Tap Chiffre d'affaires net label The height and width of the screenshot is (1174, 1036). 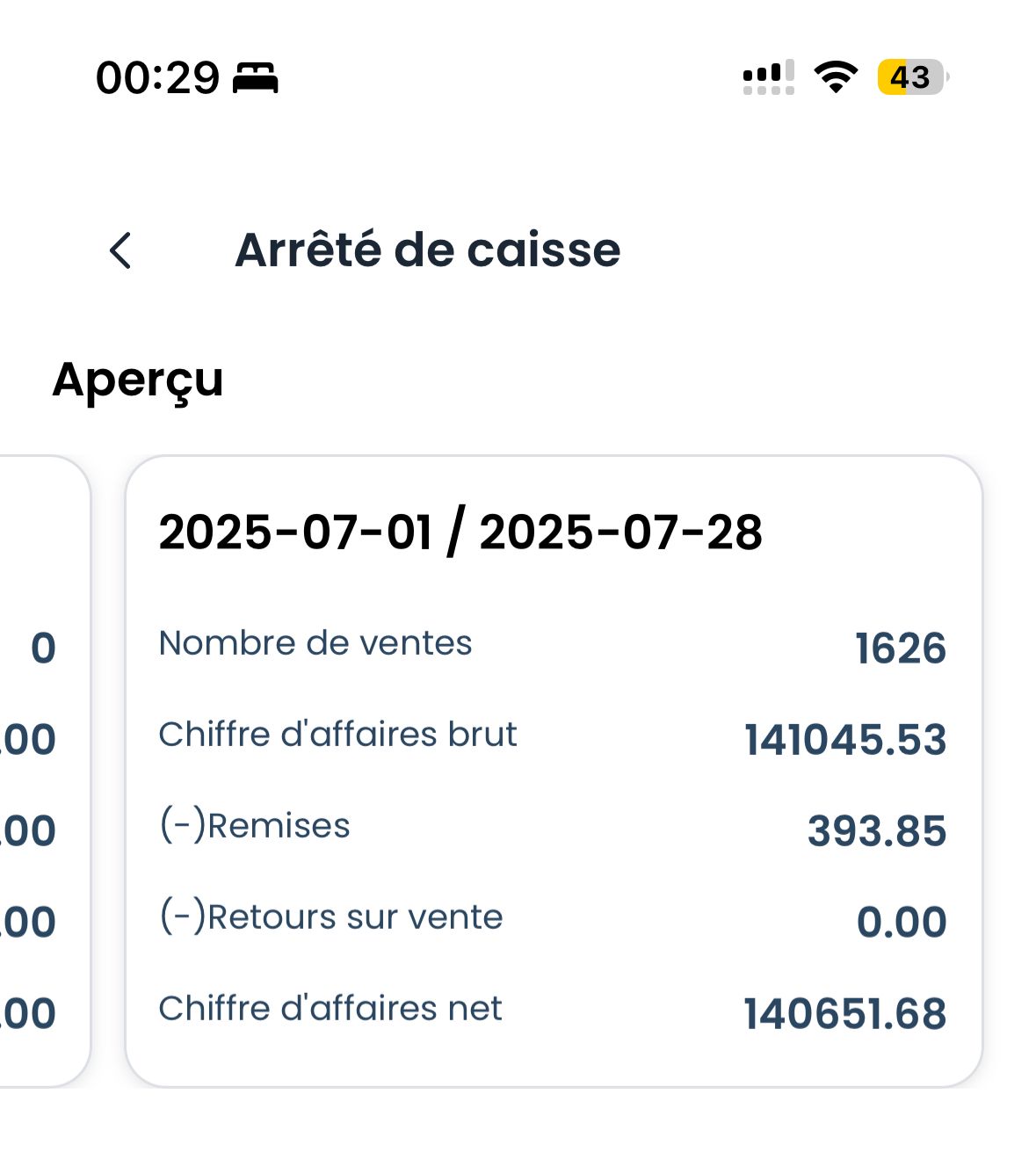click(330, 1009)
